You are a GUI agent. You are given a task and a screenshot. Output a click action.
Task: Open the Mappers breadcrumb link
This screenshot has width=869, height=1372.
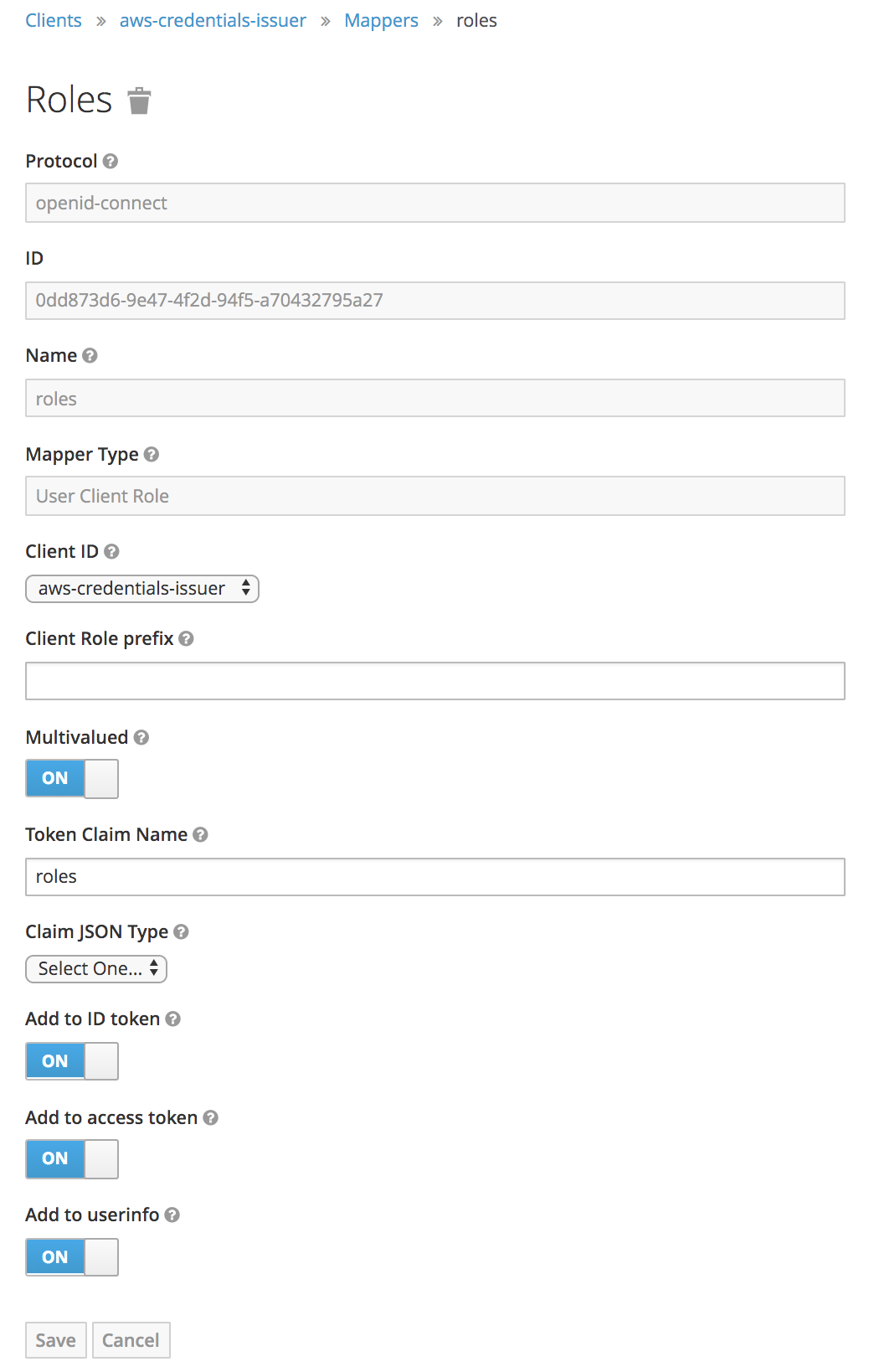click(381, 21)
